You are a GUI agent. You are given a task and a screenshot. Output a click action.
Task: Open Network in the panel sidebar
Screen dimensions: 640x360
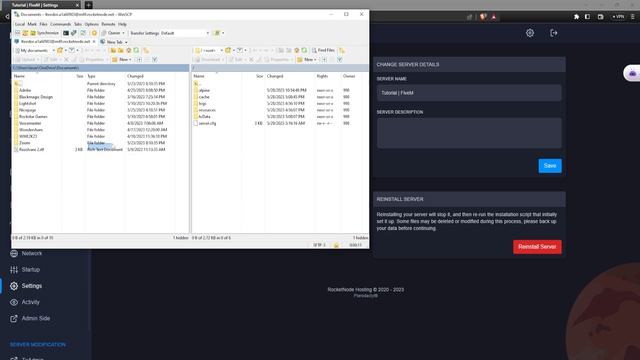pos(26,253)
